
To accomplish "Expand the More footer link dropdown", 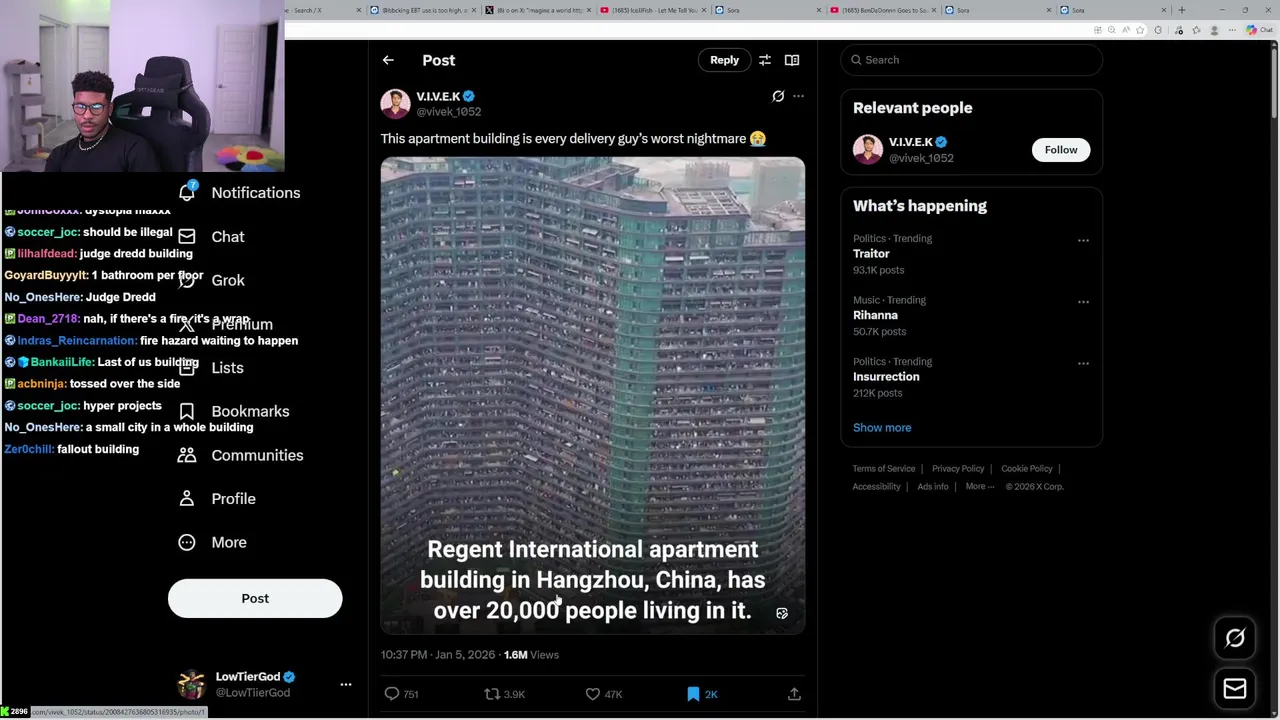I will (980, 486).
